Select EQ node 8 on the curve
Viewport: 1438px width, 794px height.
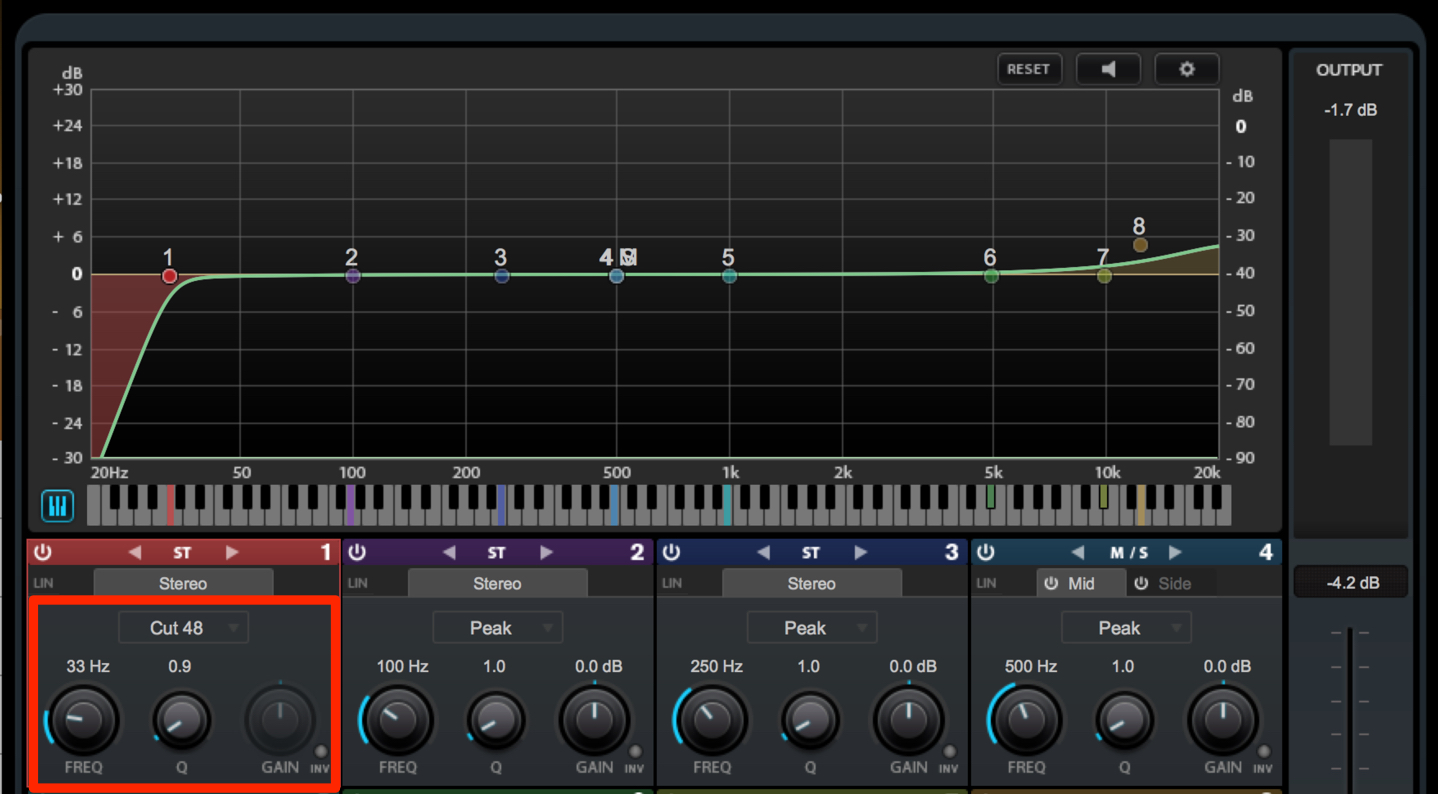pos(1140,245)
